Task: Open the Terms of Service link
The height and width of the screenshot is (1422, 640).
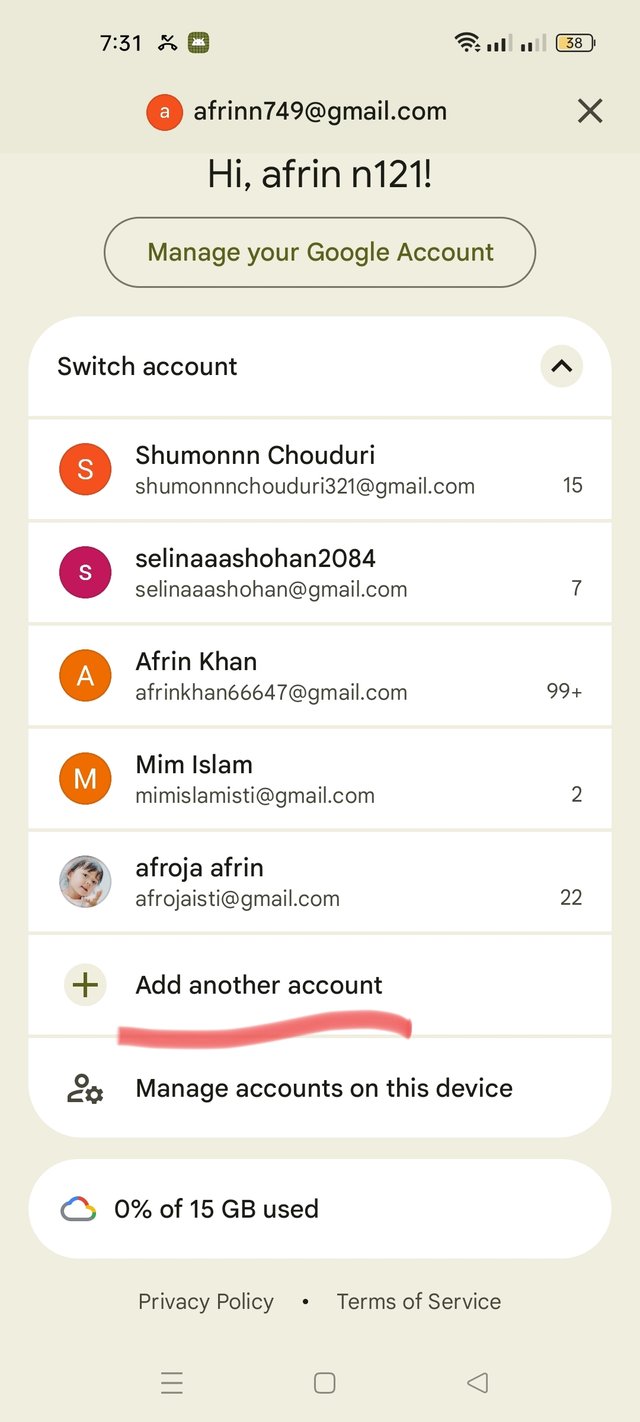Action: (x=418, y=1301)
